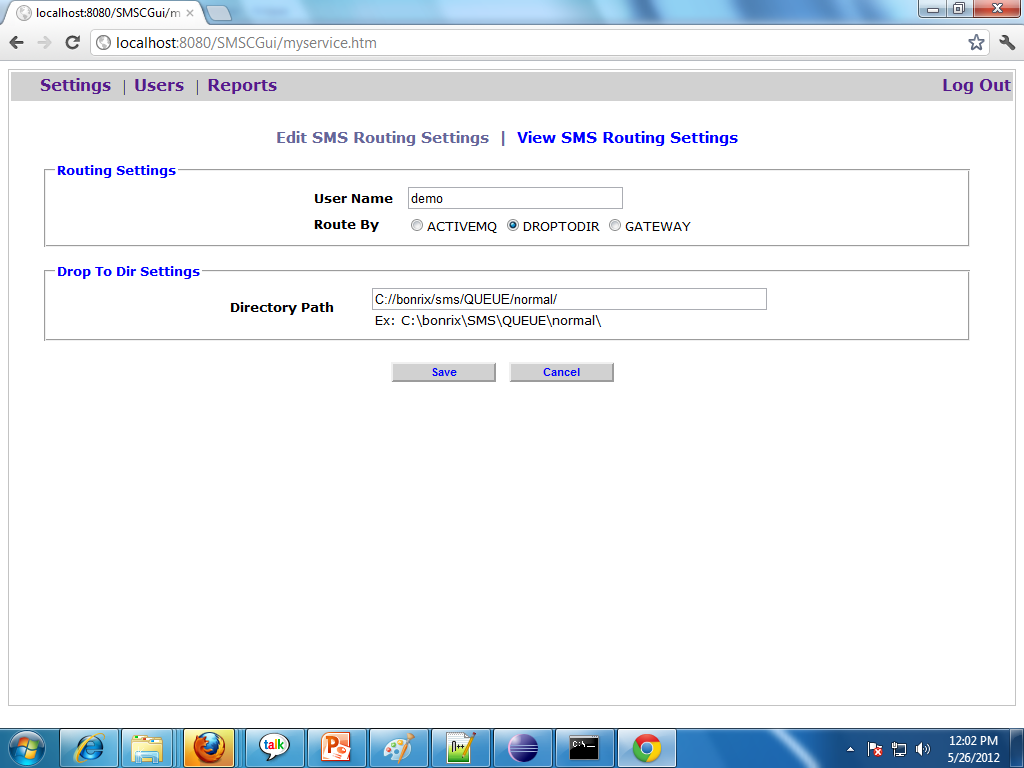Show hidden system tray icons
This screenshot has width=1024, height=768.
pos(850,748)
